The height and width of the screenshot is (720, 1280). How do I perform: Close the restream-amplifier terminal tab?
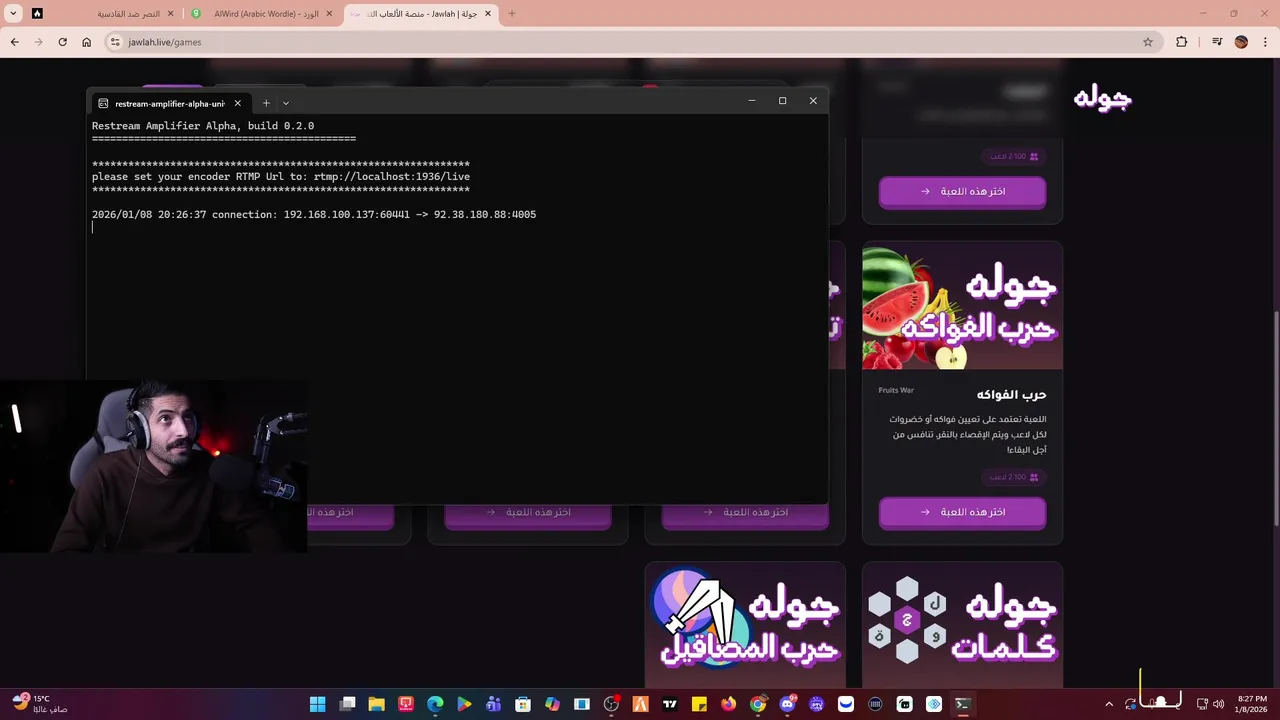[x=237, y=103]
